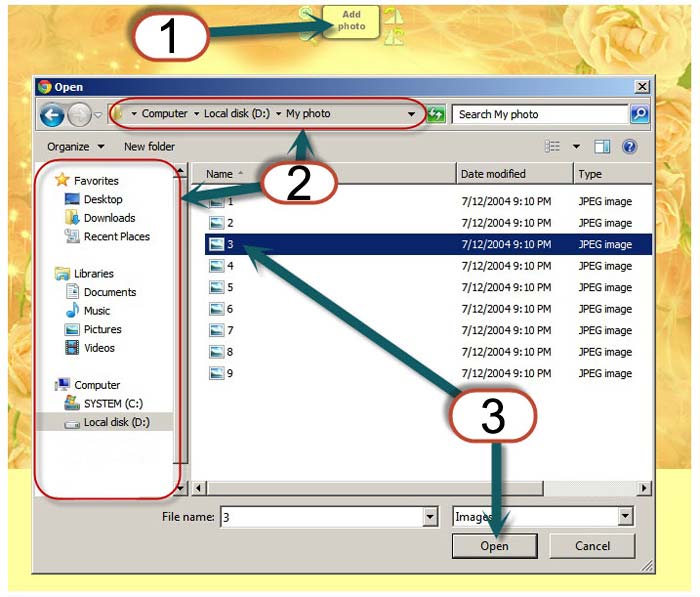Open the view options dropdown arrow
Screen dimensions: 700x597
coord(576,147)
